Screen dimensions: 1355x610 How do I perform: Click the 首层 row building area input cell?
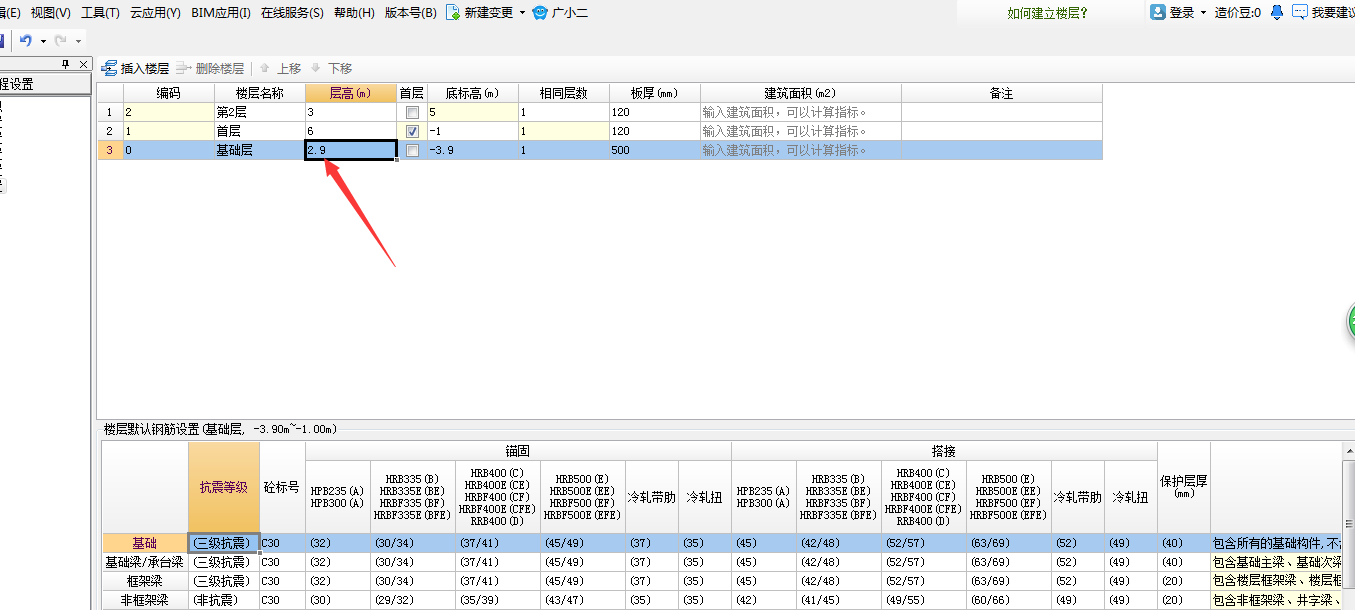(x=800, y=131)
